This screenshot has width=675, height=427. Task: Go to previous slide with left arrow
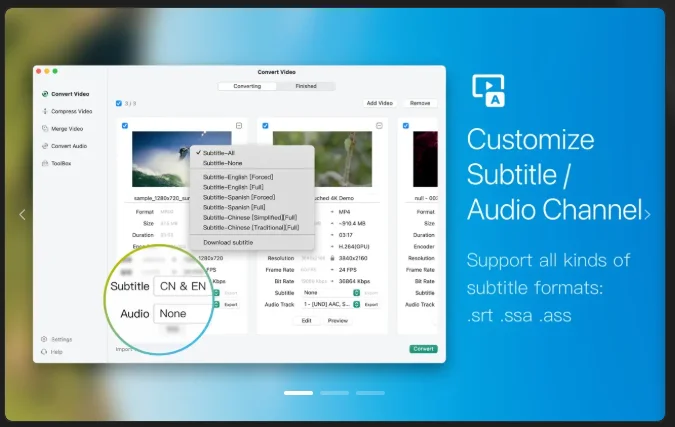pyautogui.click(x=22, y=214)
